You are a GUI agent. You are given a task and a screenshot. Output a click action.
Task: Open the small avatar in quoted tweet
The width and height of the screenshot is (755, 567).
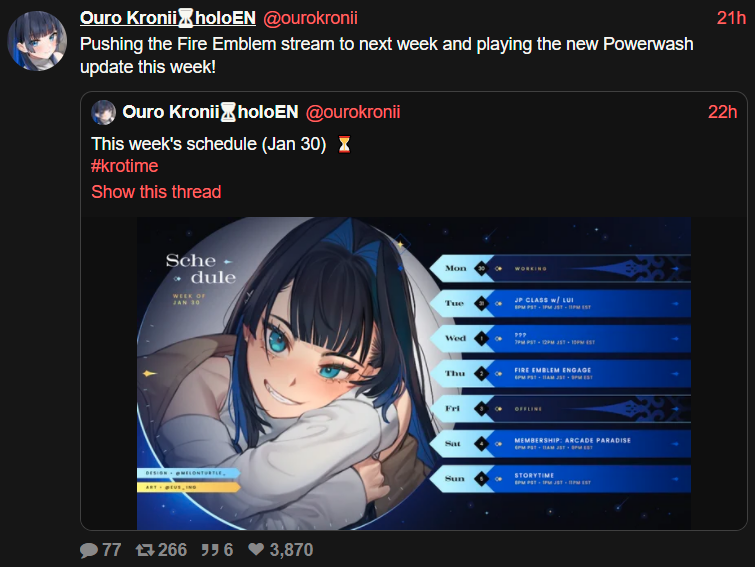104,113
